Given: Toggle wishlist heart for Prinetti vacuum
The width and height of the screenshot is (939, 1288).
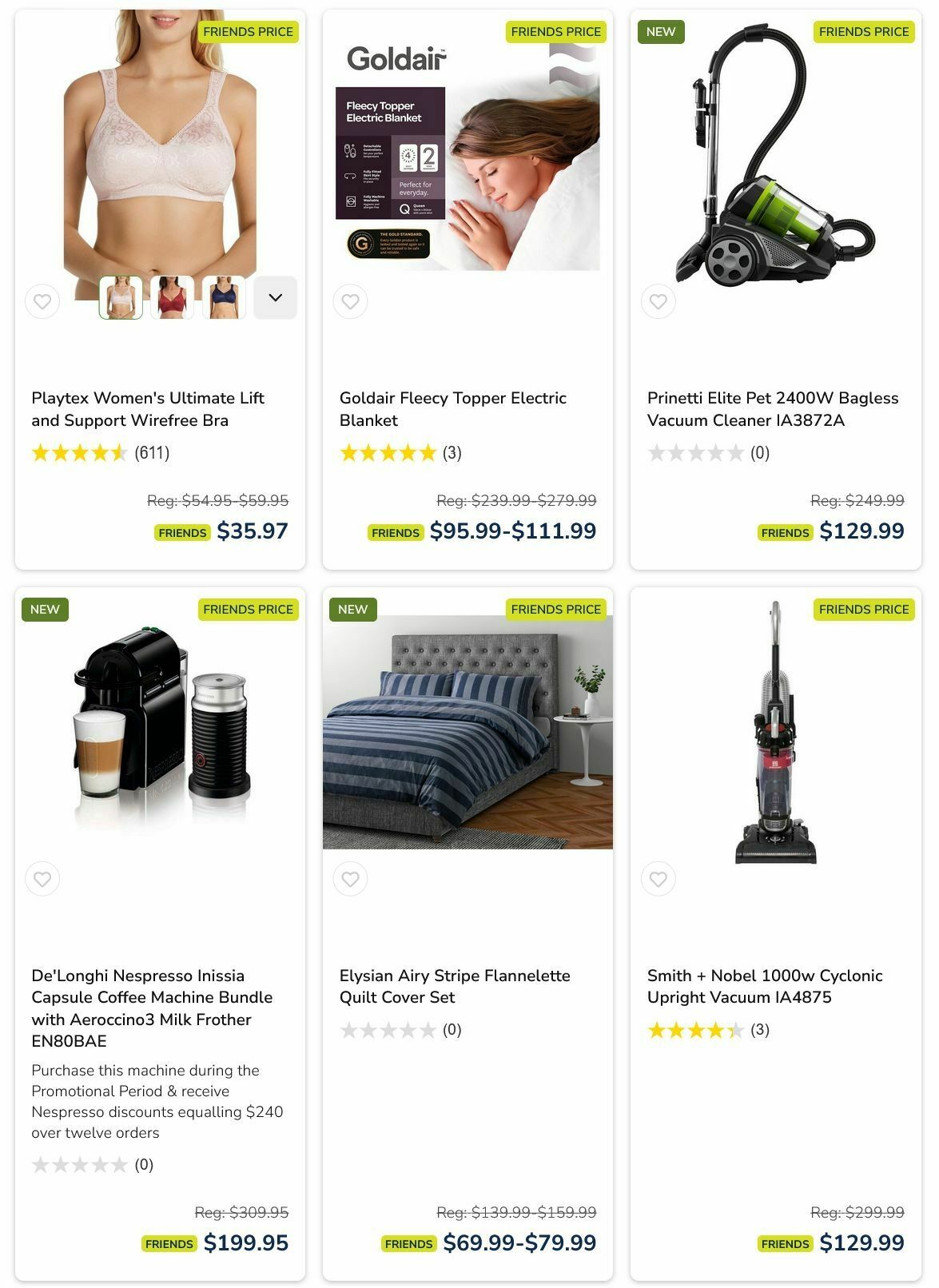Looking at the screenshot, I should (658, 302).
